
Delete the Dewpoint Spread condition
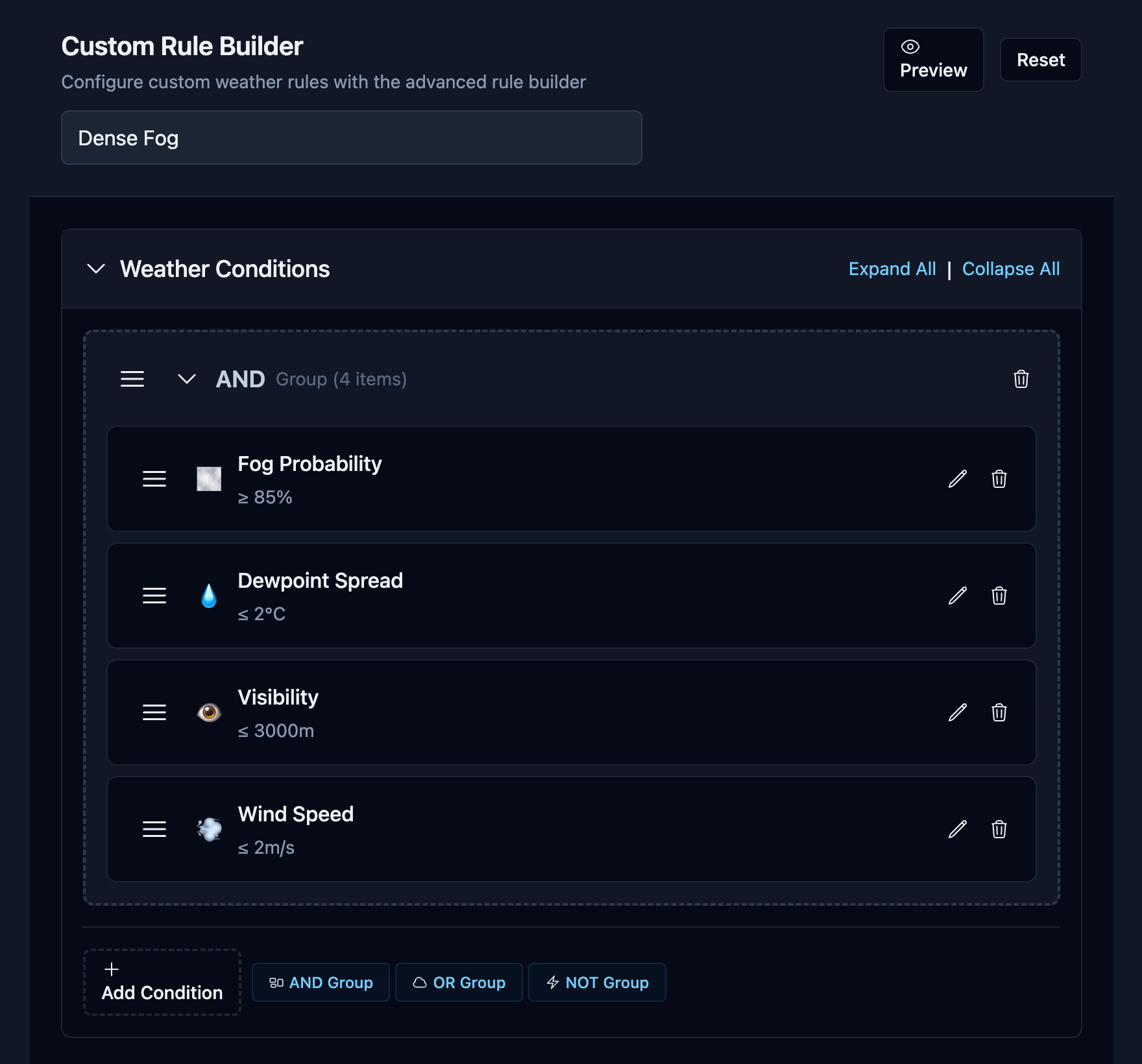click(x=999, y=596)
